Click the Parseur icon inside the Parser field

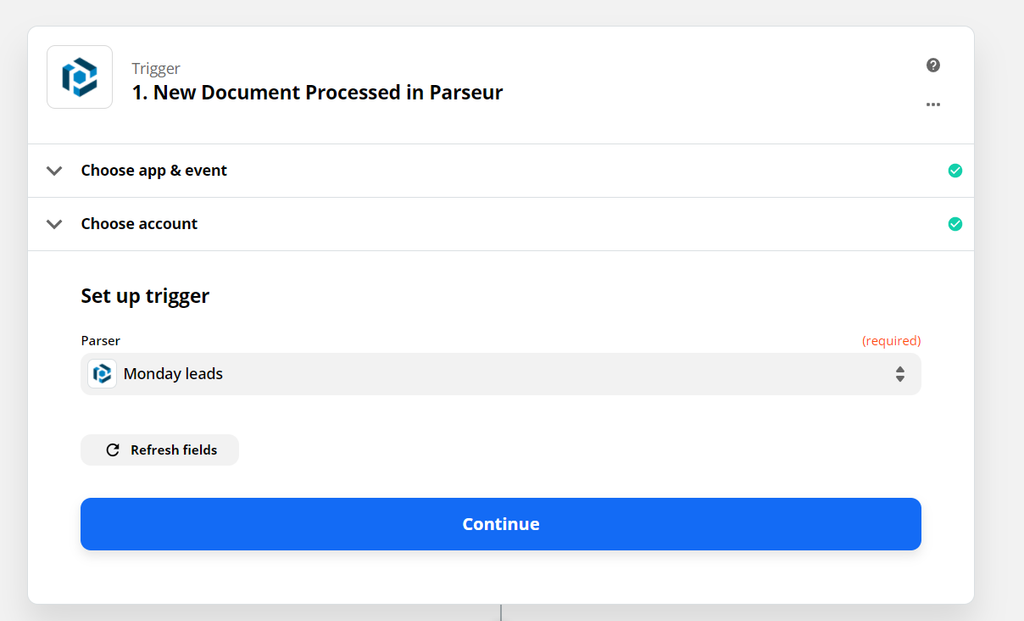point(101,373)
